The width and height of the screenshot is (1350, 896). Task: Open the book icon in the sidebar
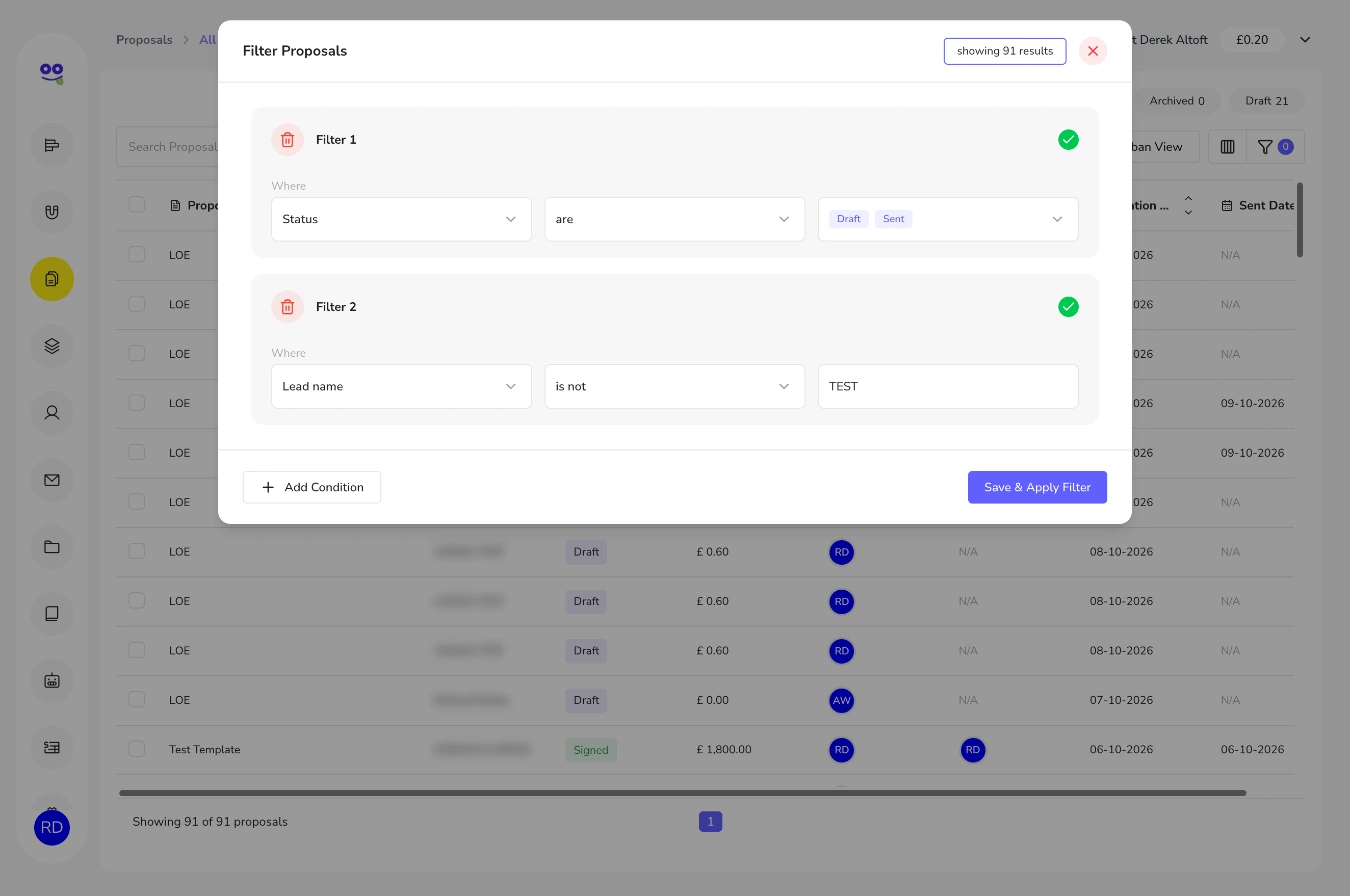coord(52,614)
